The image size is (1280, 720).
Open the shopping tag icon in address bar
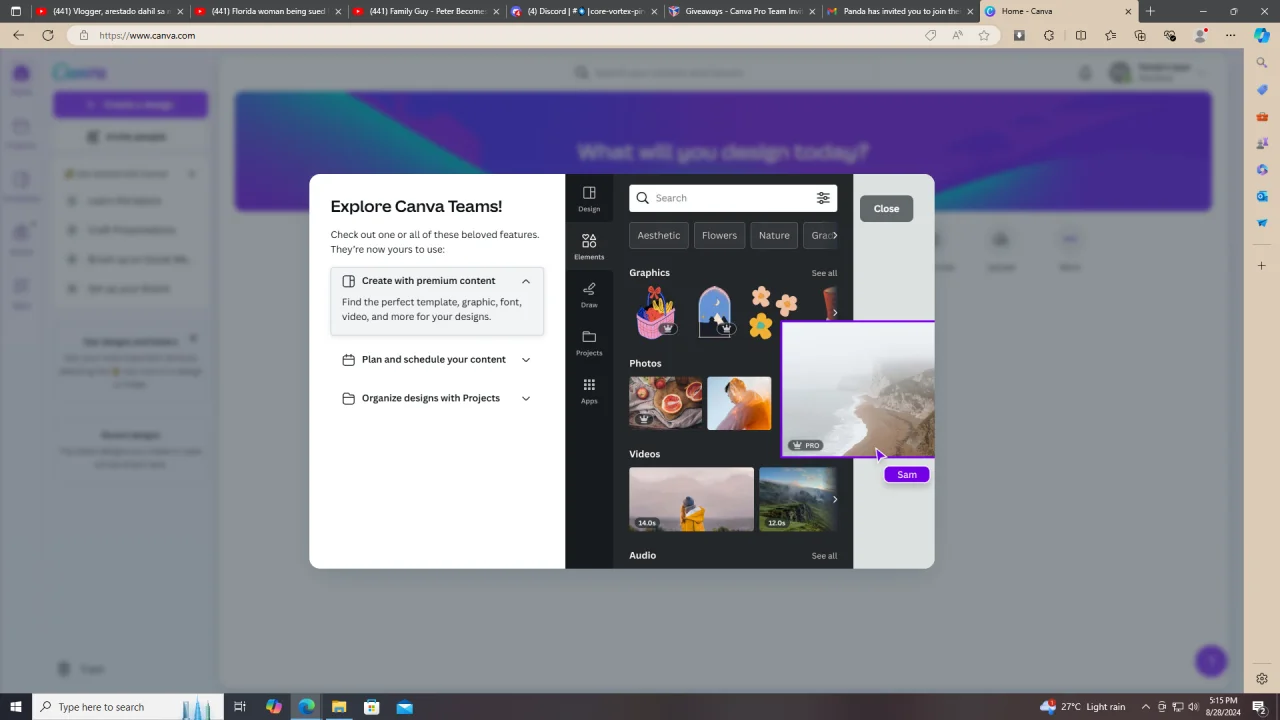tap(931, 35)
